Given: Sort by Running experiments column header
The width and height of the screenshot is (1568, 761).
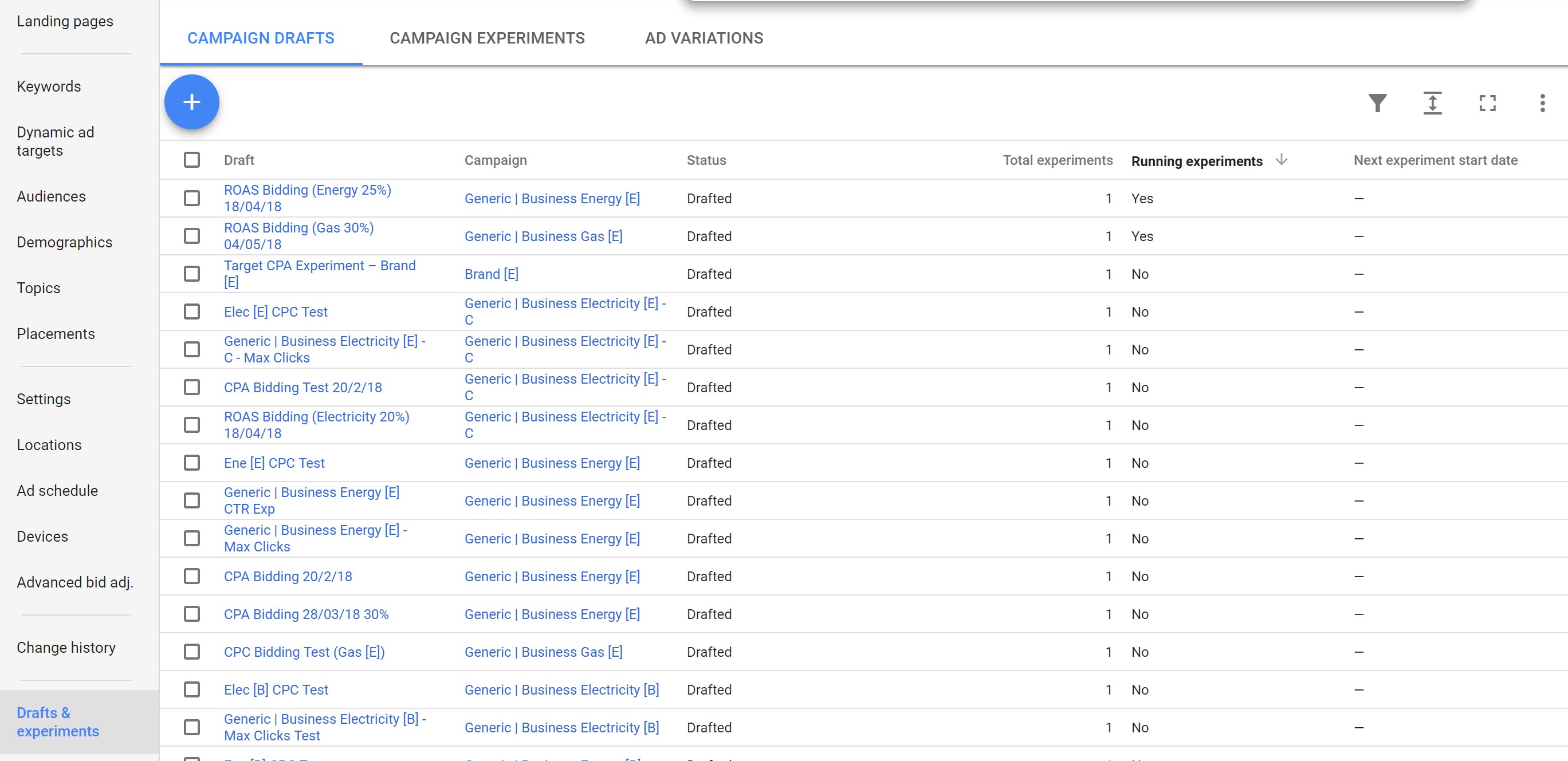Looking at the screenshot, I should tap(1197, 161).
